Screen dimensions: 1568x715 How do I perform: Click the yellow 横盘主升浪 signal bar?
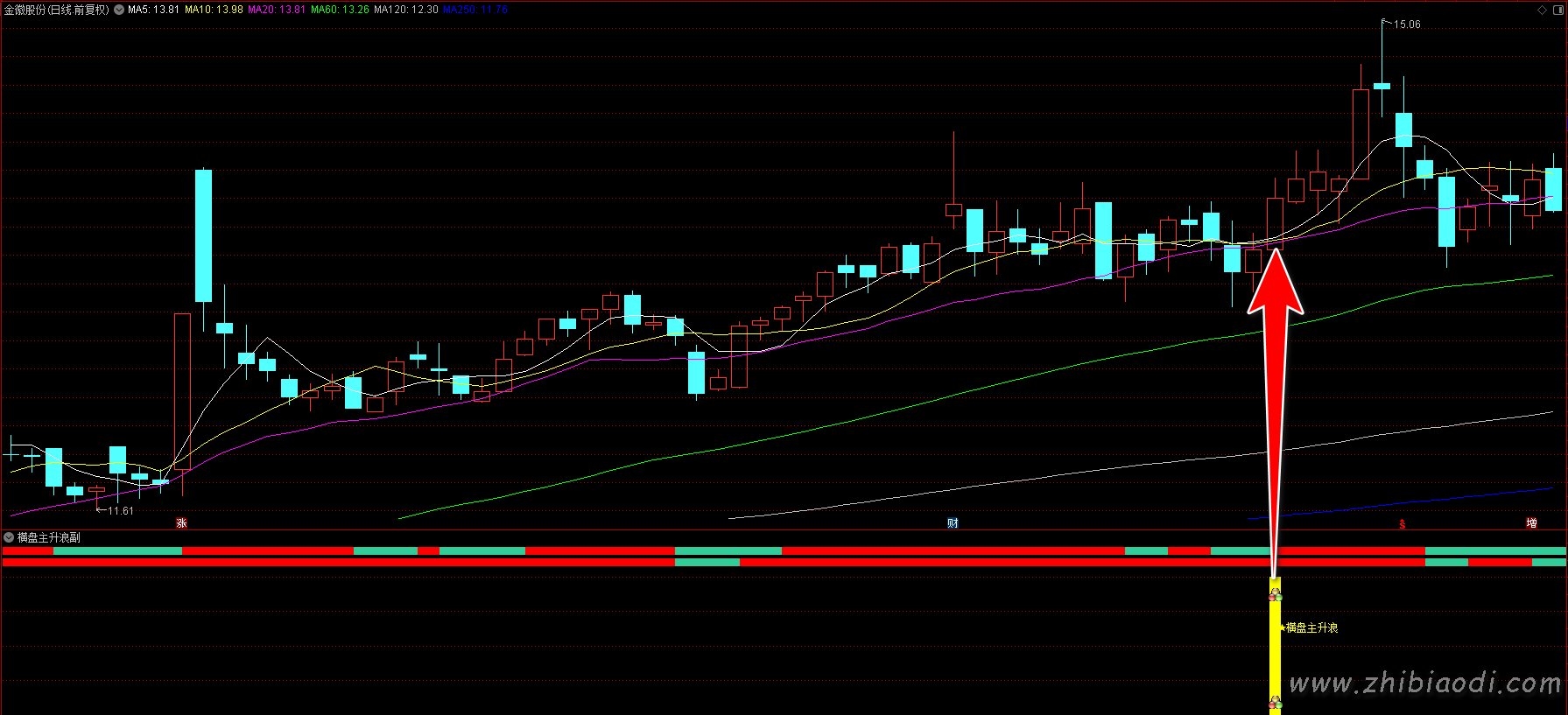point(1275,648)
